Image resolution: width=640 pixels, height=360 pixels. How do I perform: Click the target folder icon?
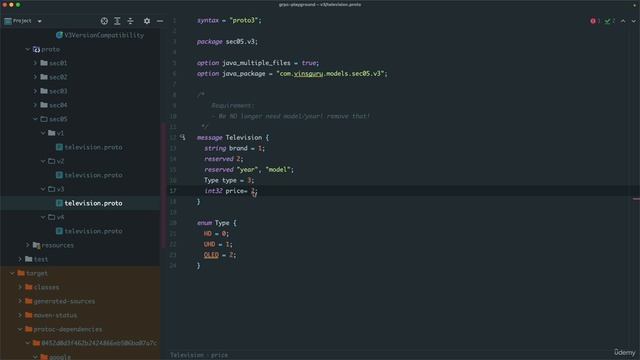[21, 273]
